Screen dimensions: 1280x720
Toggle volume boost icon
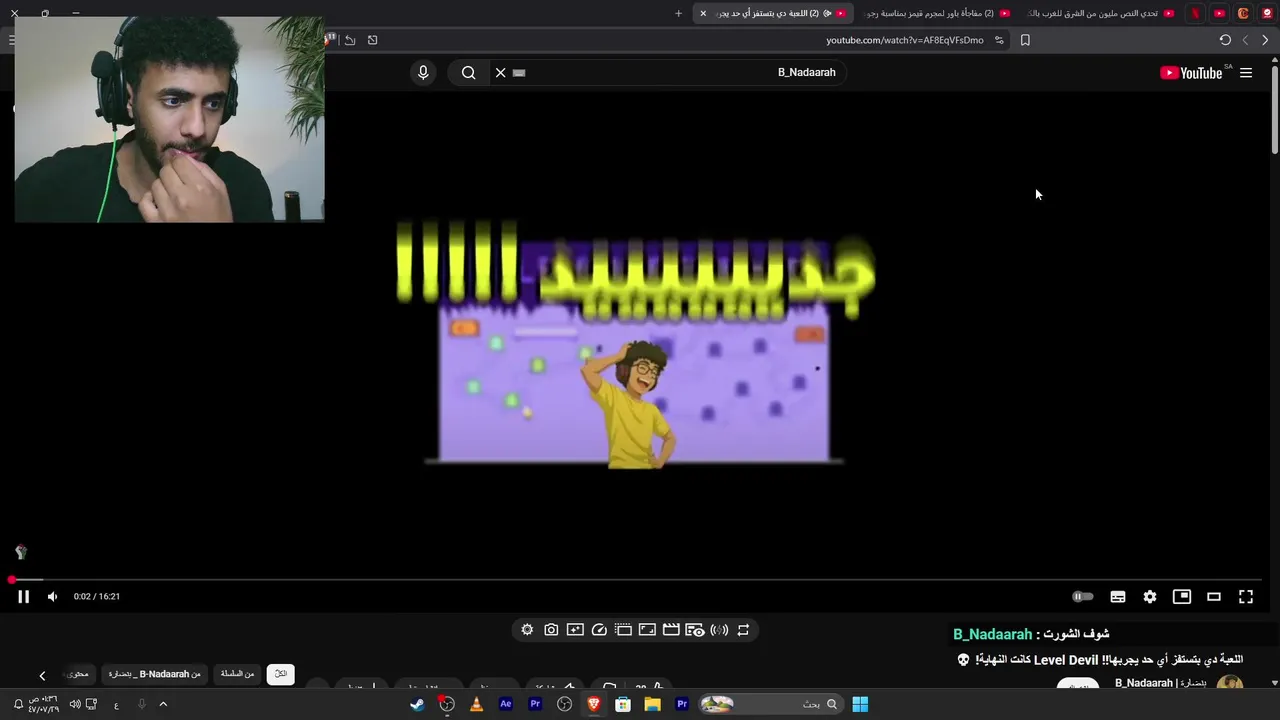[x=719, y=630]
